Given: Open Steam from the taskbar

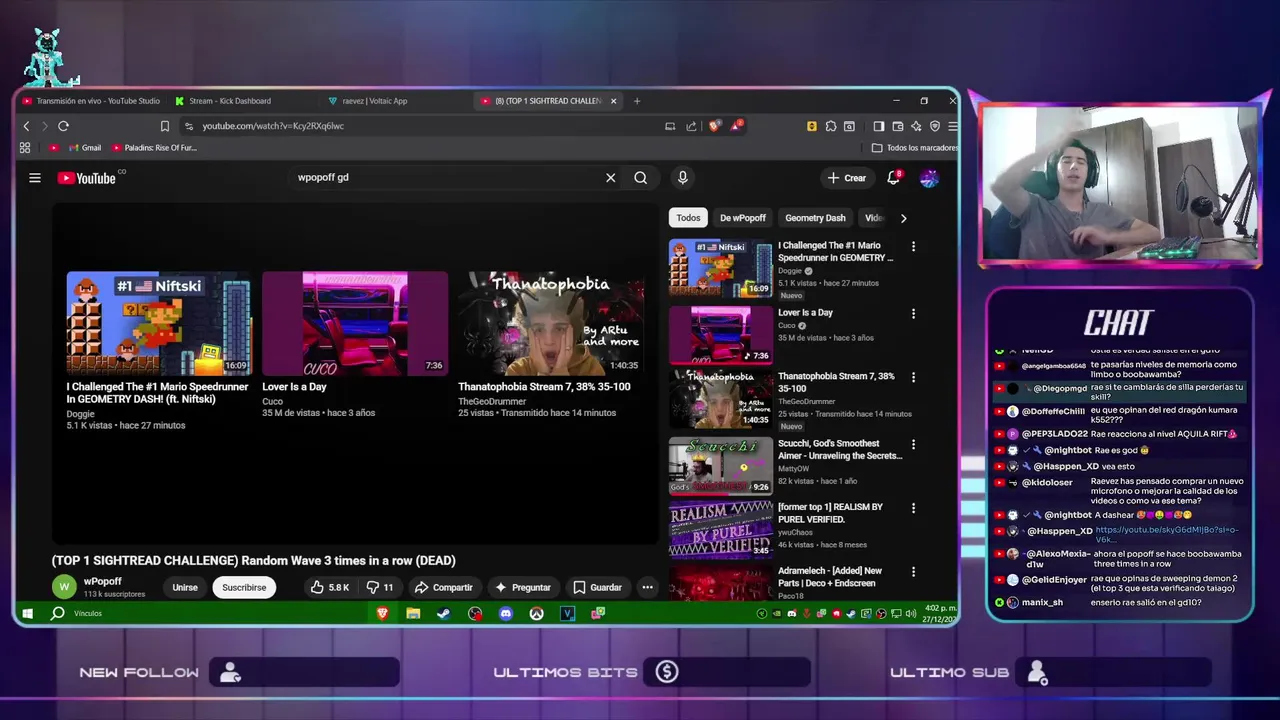Looking at the screenshot, I should (x=444, y=613).
